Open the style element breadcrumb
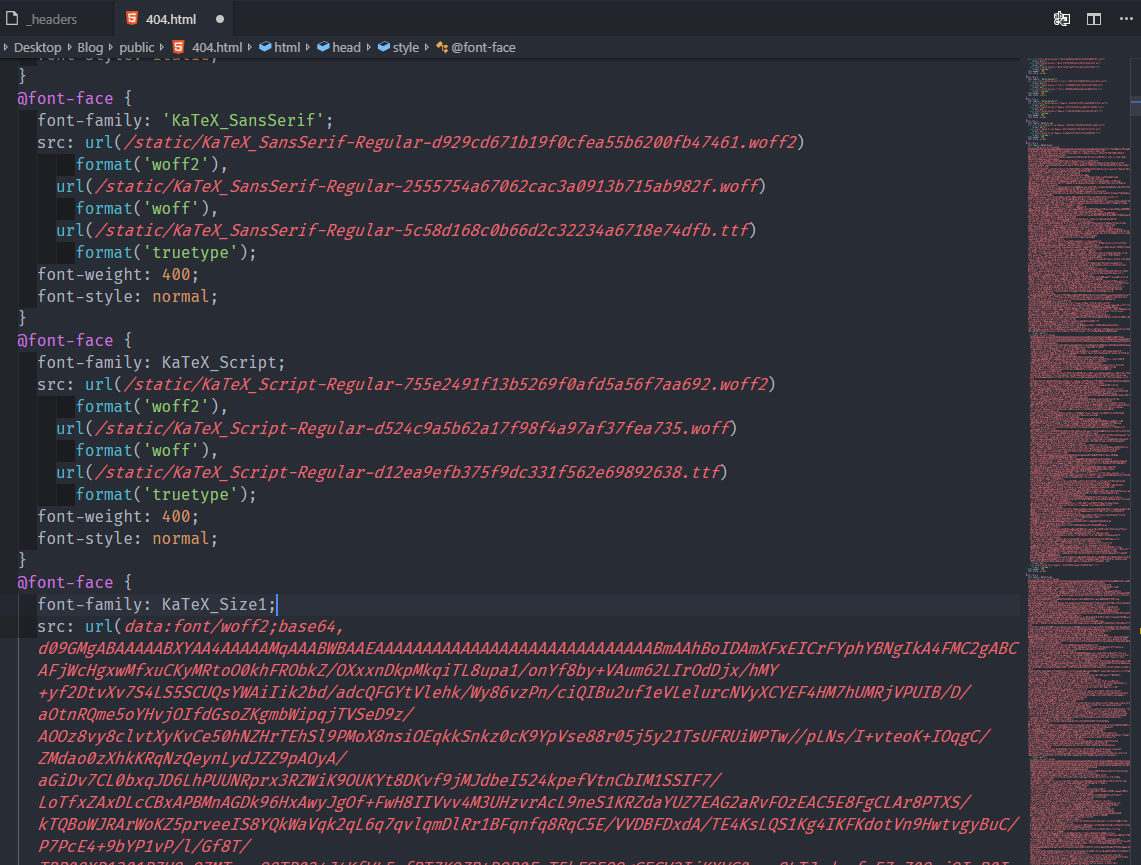1141x865 pixels. tap(405, 47)
